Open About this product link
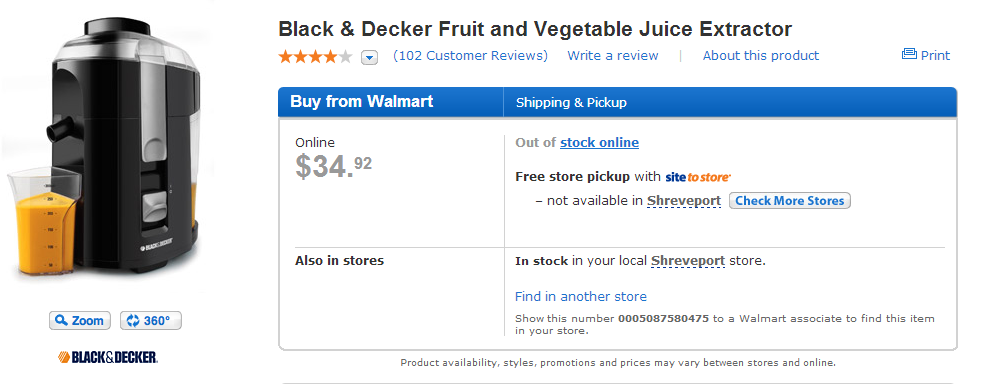The height and width of the screenshot is (384, 984). point(761,56)
